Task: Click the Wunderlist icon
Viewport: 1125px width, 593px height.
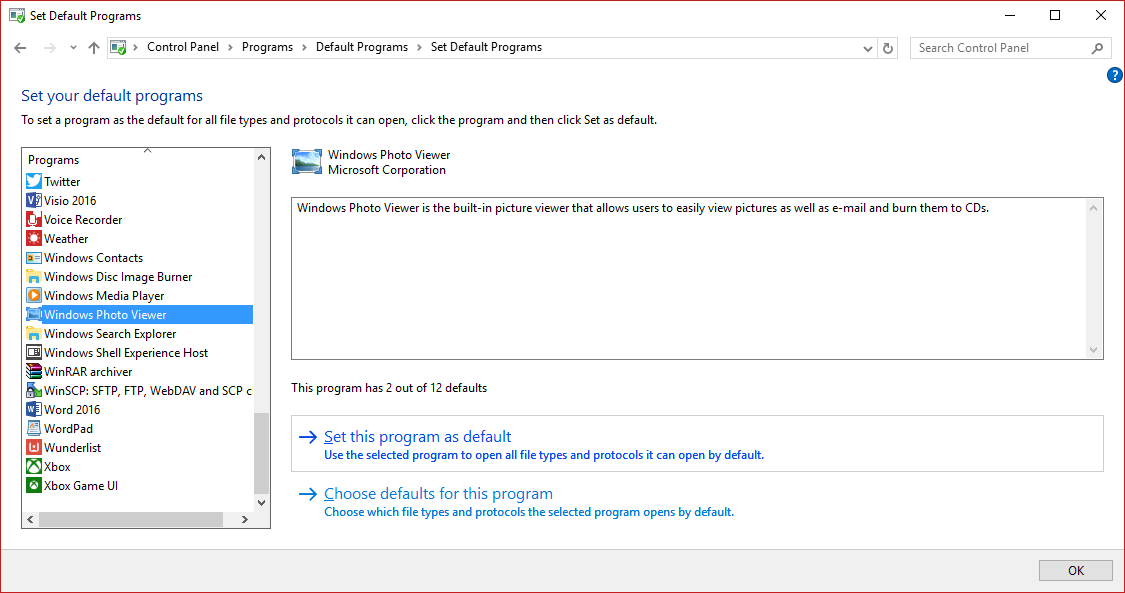Action: coord(34,447)
